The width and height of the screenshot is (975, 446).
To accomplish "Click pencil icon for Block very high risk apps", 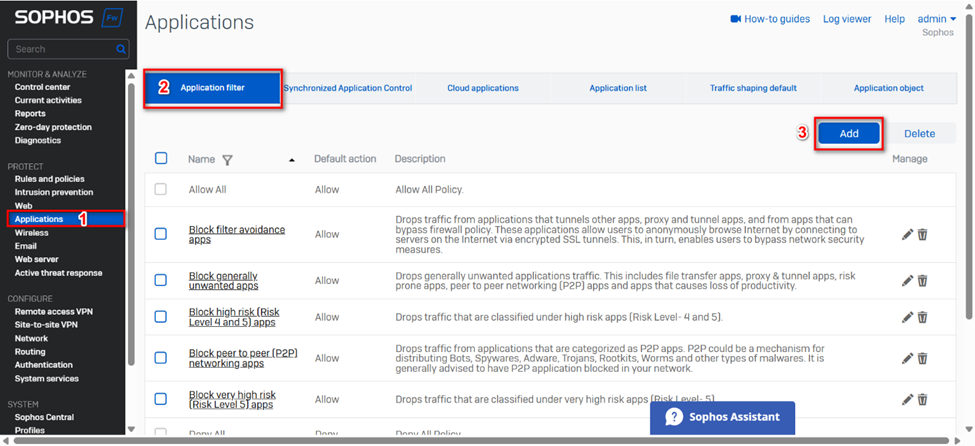I will pyautogui.click(x=907, y=399).
